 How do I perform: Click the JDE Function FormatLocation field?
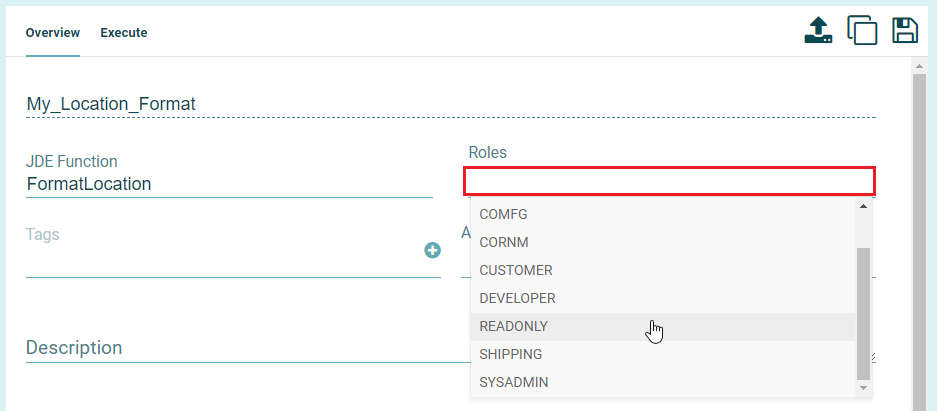tap(229, 184)
